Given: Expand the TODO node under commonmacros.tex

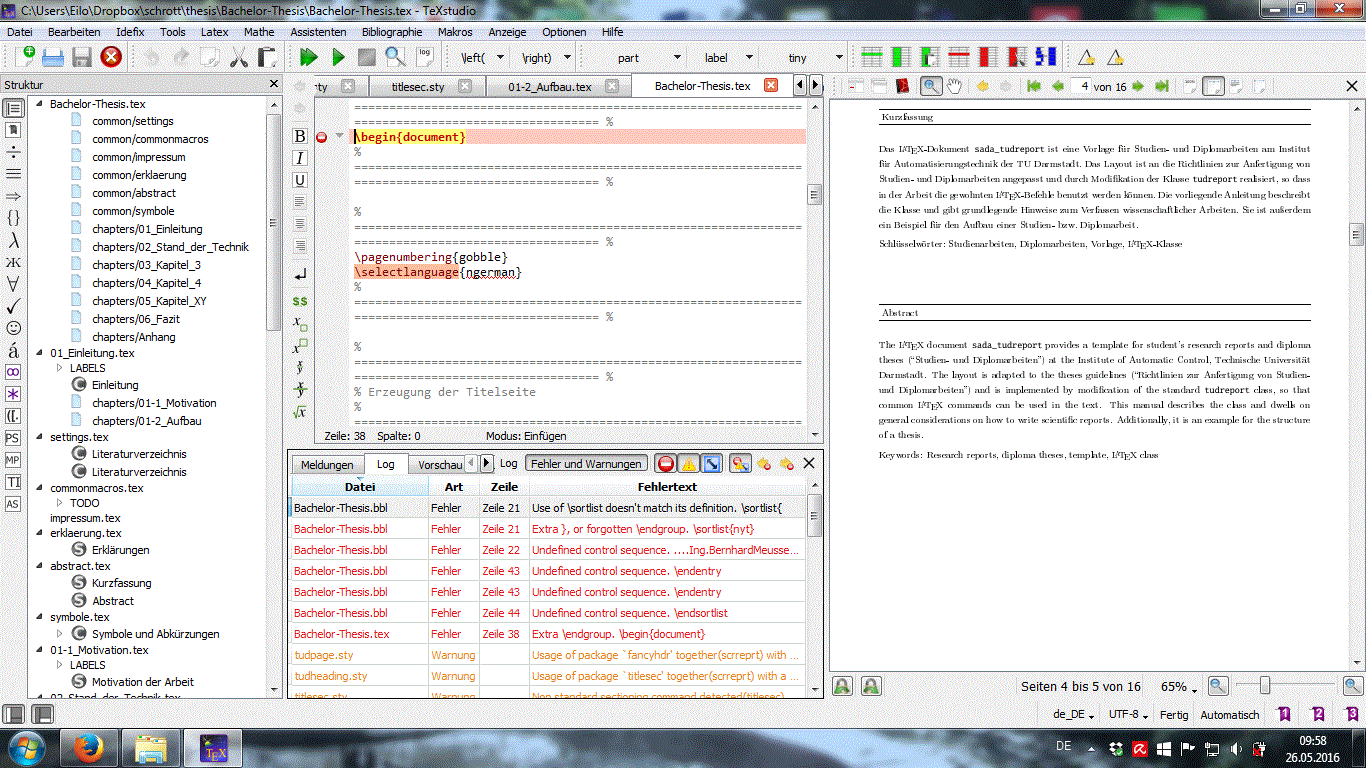Looking at the screenshot, I should (x=60, y=503).
